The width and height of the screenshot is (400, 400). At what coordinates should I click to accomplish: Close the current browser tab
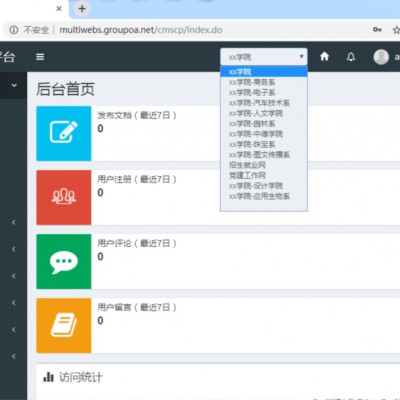[x=59, y=9]
